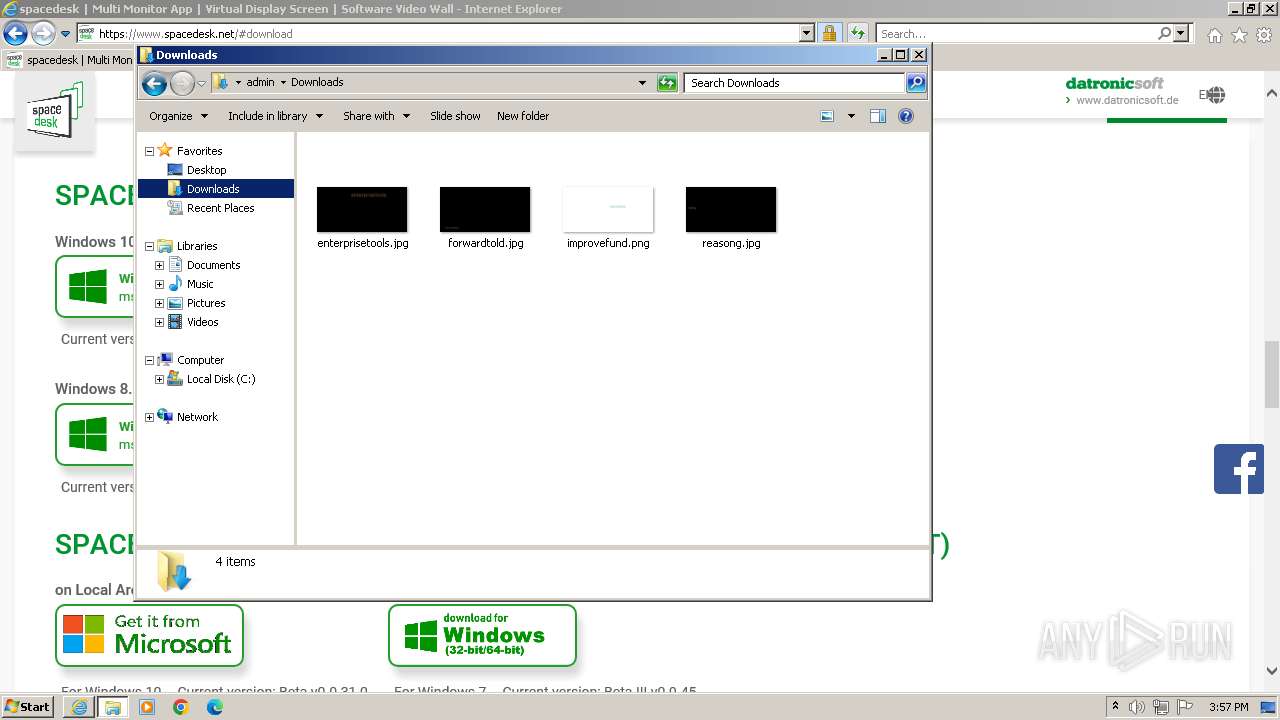Click the IE refresh page icon

859,33
